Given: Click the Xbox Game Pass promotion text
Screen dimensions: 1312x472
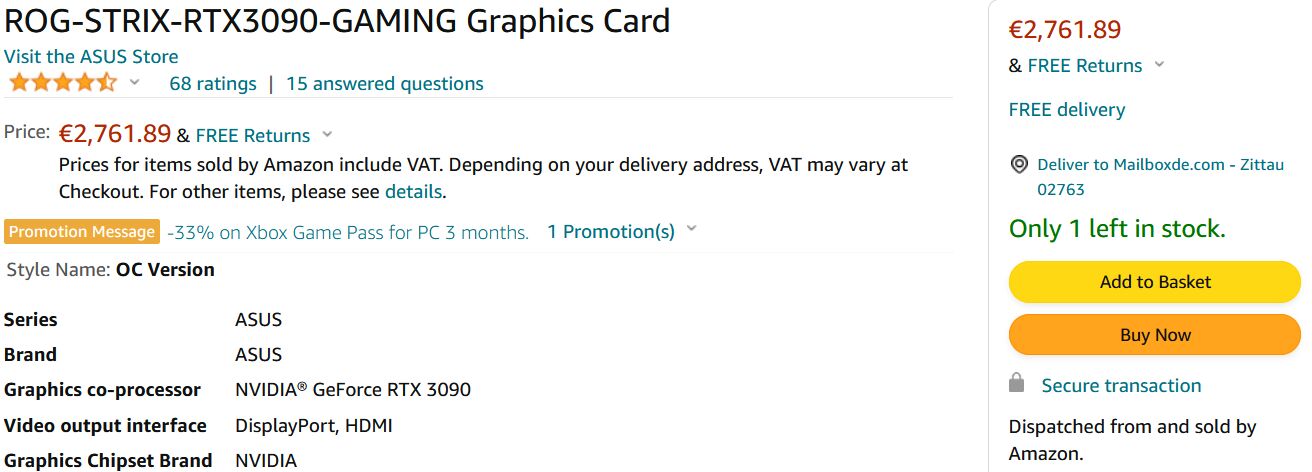Looking at the screenshot, I should pyautogui.click(x=348, y=233).
